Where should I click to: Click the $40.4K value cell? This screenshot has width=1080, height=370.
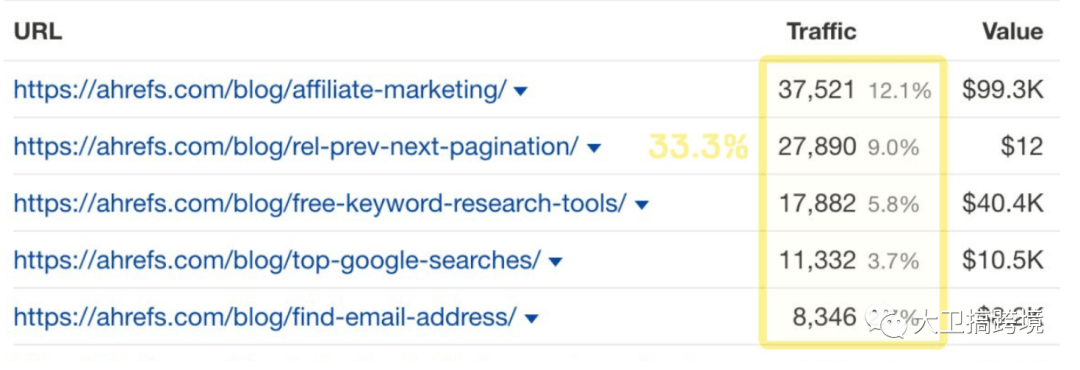click(x=1002, y=204)
